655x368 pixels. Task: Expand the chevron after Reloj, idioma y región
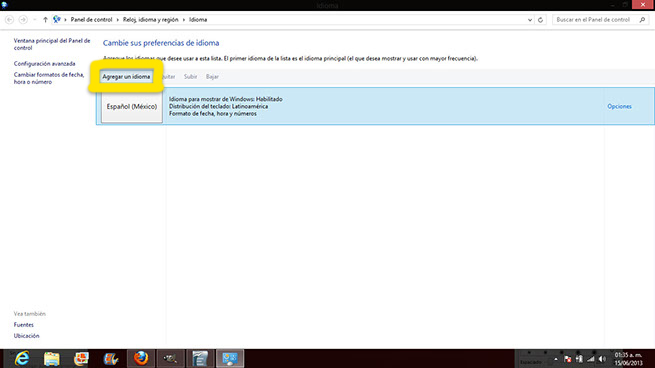click(x=183, y=20)
